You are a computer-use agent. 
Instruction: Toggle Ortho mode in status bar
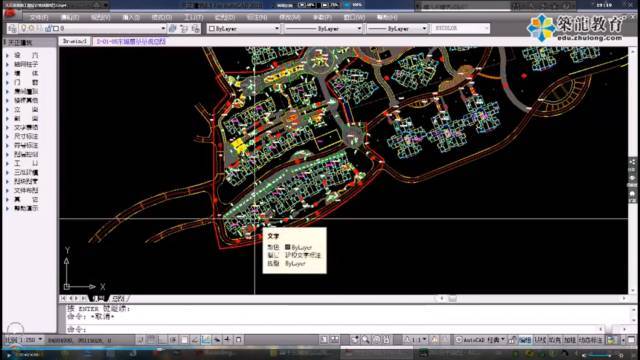coord(162,340)
